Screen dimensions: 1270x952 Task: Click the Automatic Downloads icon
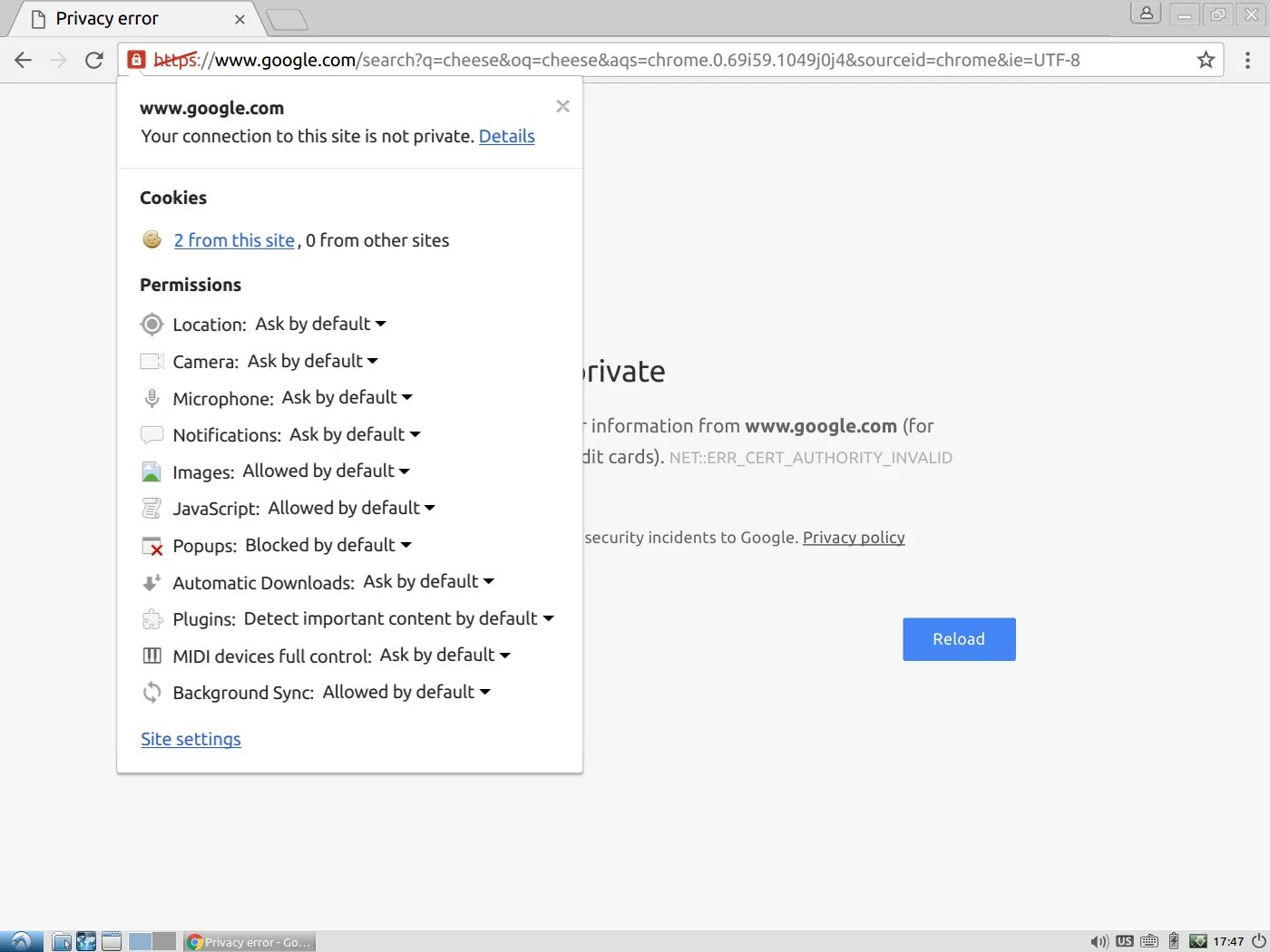pyautogui.click(x=151, y=582)
